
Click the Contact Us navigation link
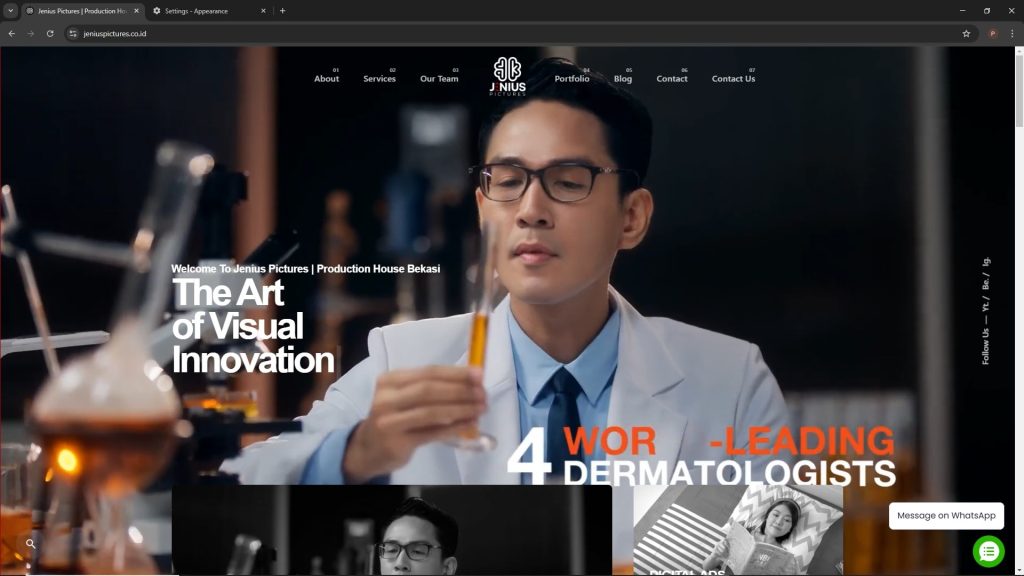click(733, 79)
